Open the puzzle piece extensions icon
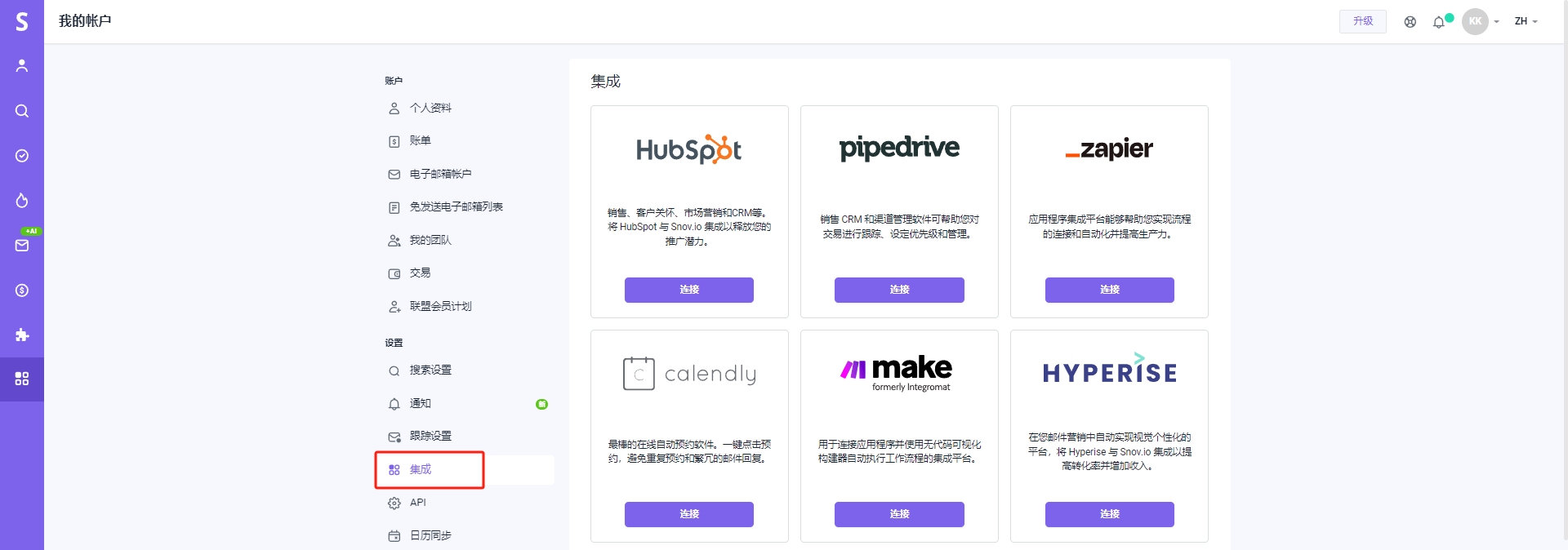1568x550 pixels. click(22, 335)
